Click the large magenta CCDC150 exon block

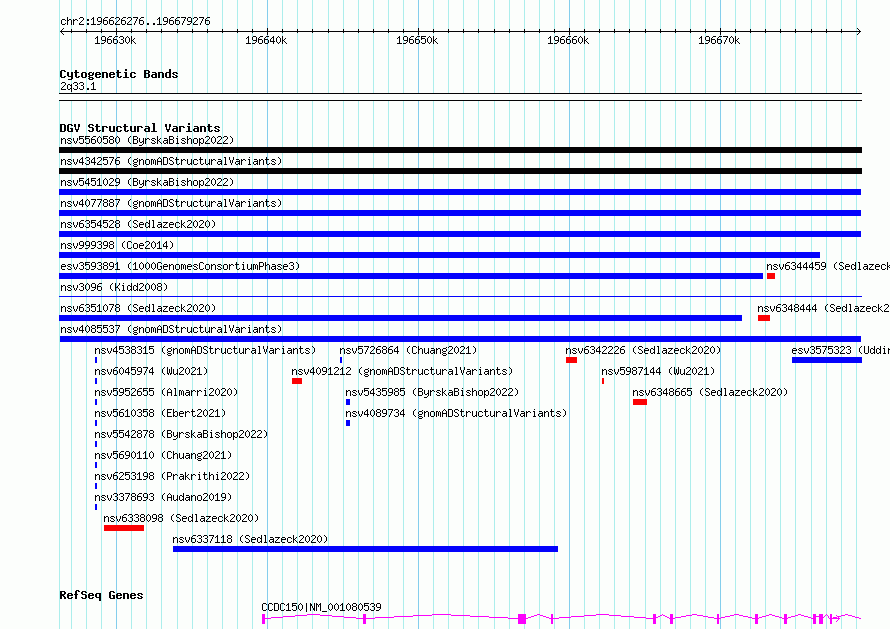click(522, 619)
